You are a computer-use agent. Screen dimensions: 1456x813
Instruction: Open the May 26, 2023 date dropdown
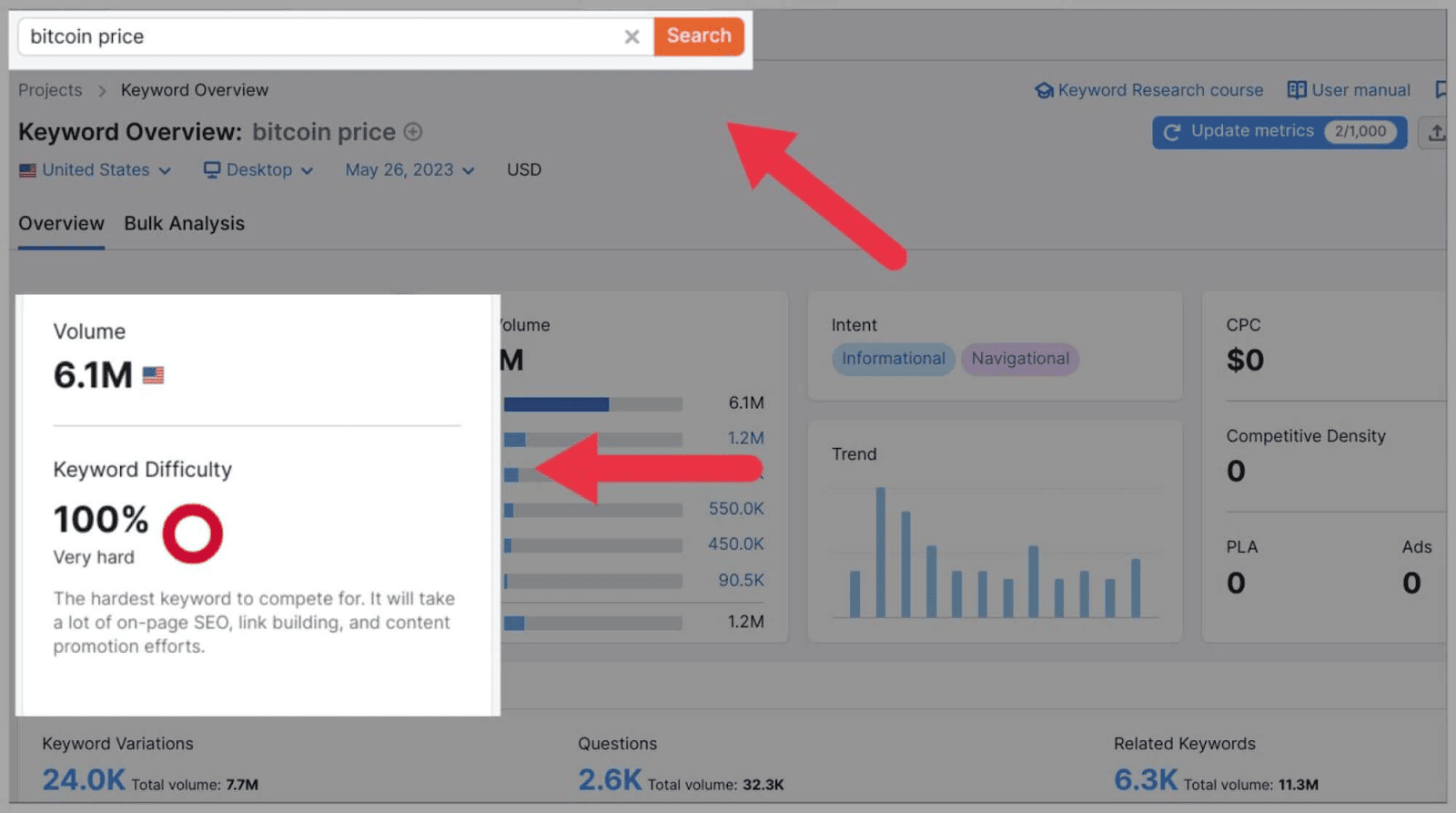point(409,170)
